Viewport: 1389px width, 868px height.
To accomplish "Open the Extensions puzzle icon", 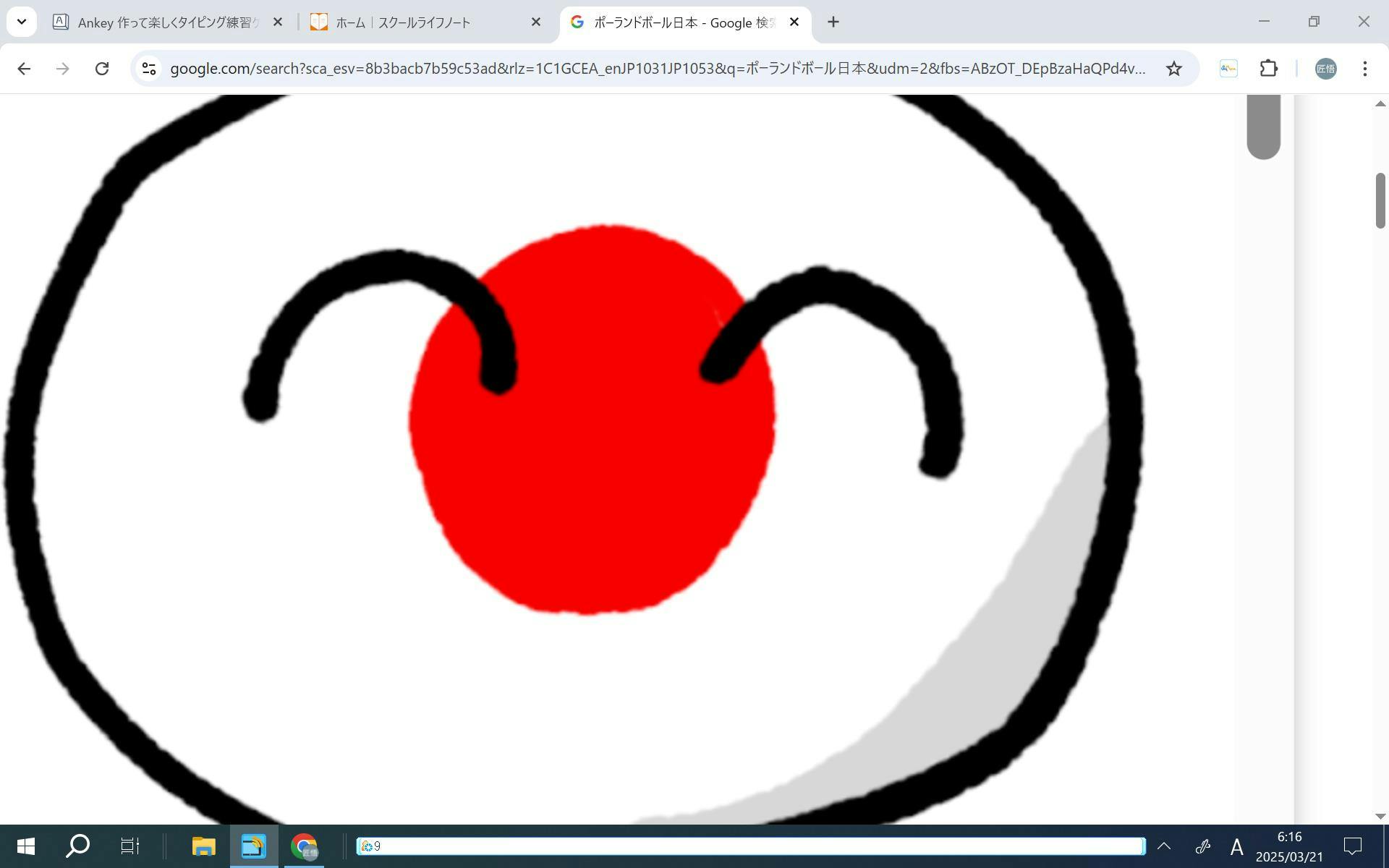I will pos(1268,69).
